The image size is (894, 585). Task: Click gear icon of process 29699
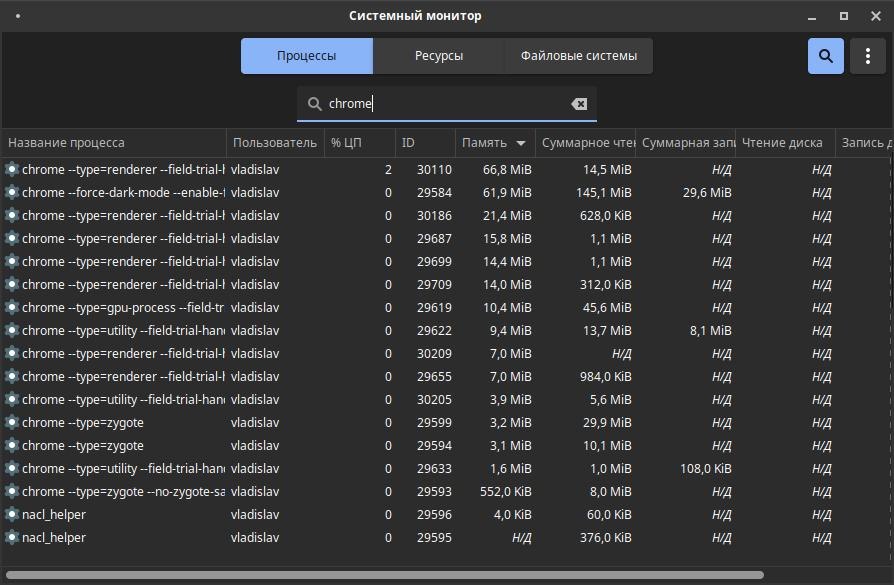[11, 261]
